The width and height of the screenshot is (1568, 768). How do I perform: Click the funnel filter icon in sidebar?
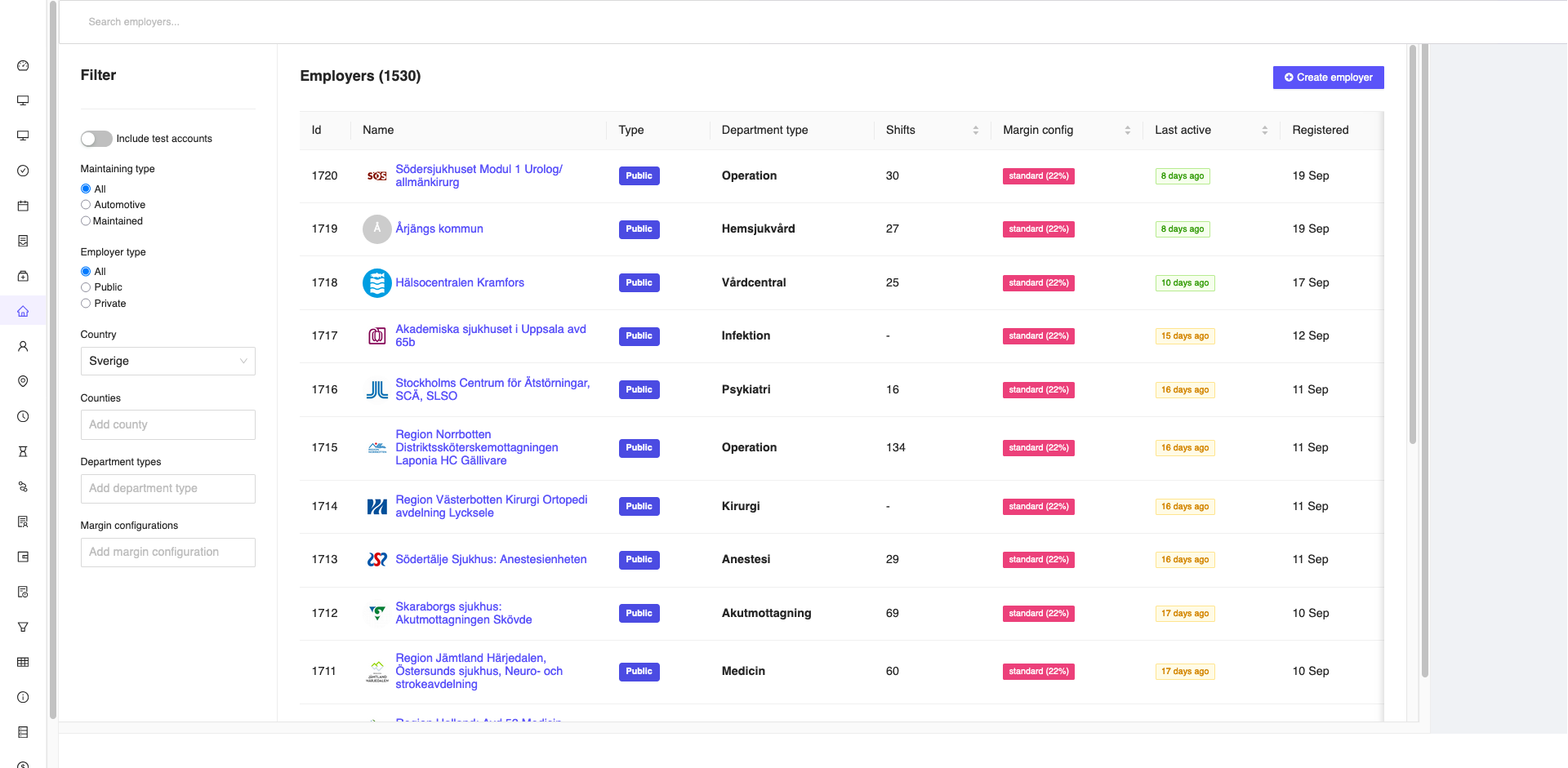tap(23, 627)
